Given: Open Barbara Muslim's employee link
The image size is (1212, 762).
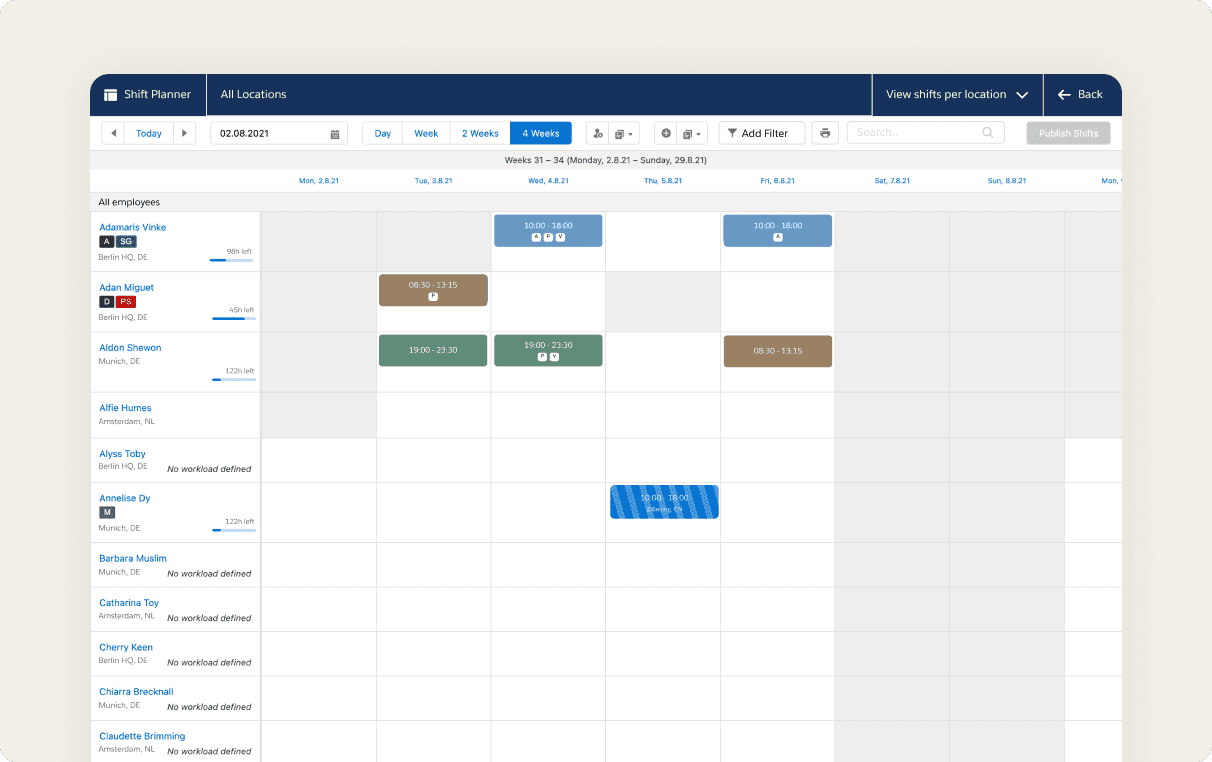Looking at the screenshot, I should click(x=133, y=558).
